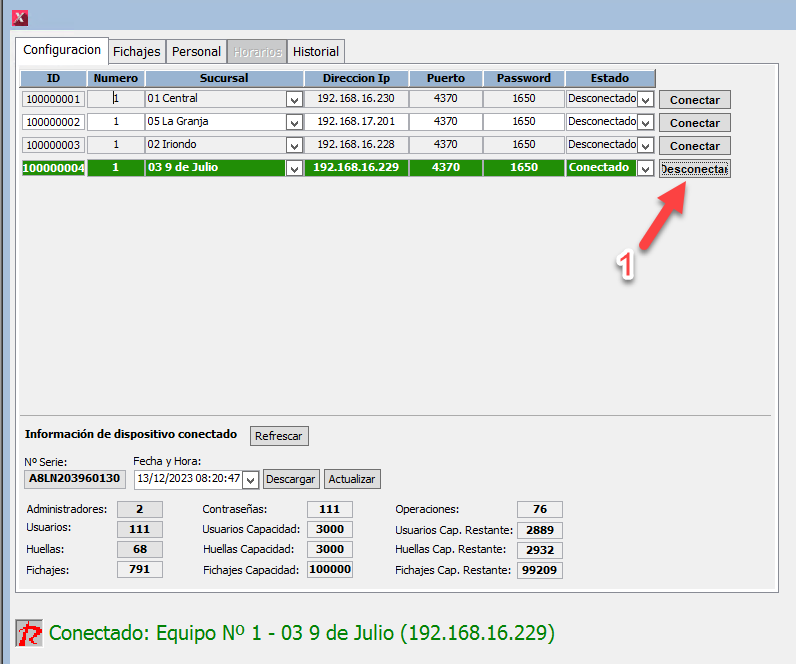
Task: Open Estado dropdown of the Conectado row
Action: click(646, 168)
